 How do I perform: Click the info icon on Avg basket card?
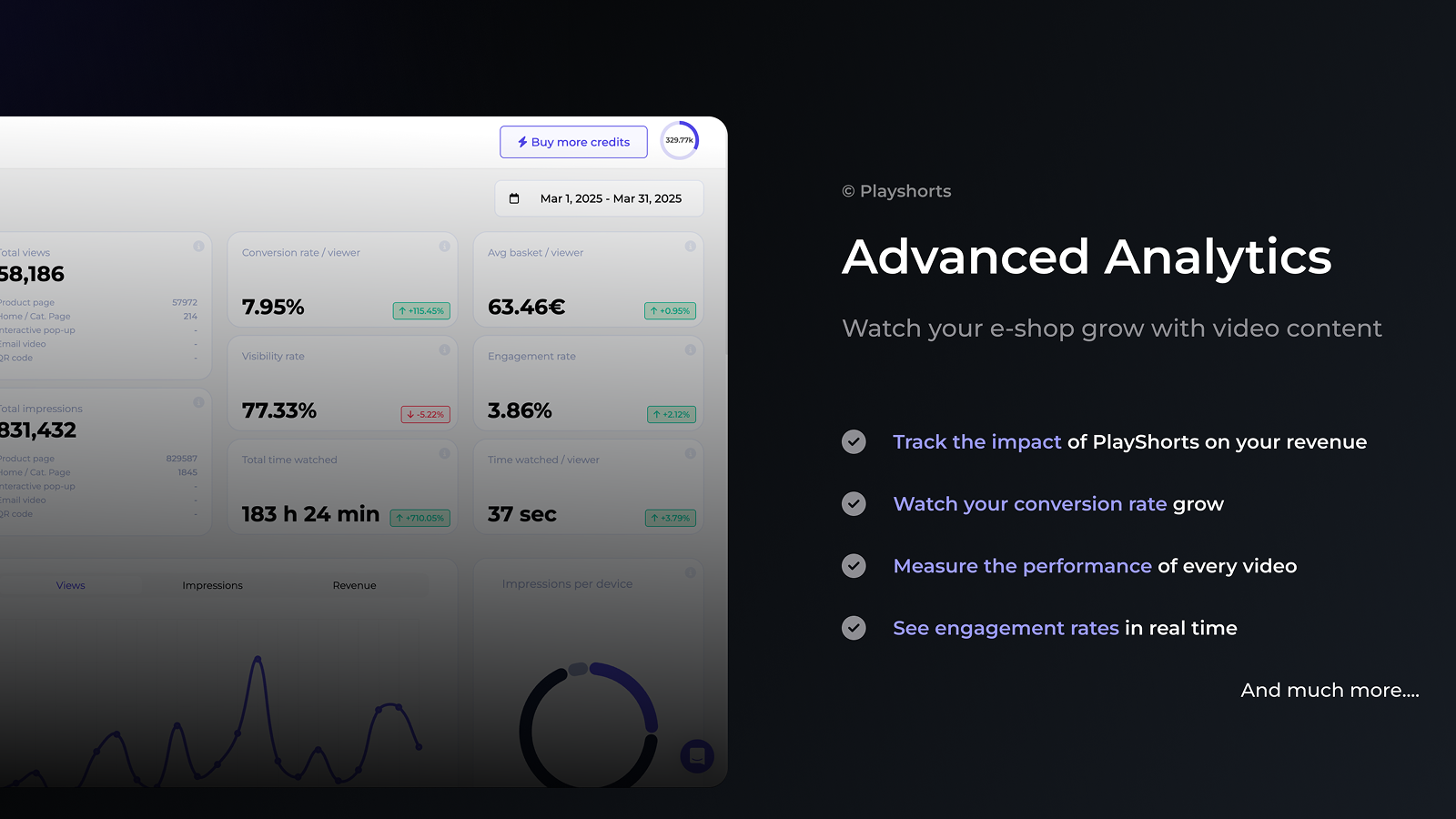(689, 247)
